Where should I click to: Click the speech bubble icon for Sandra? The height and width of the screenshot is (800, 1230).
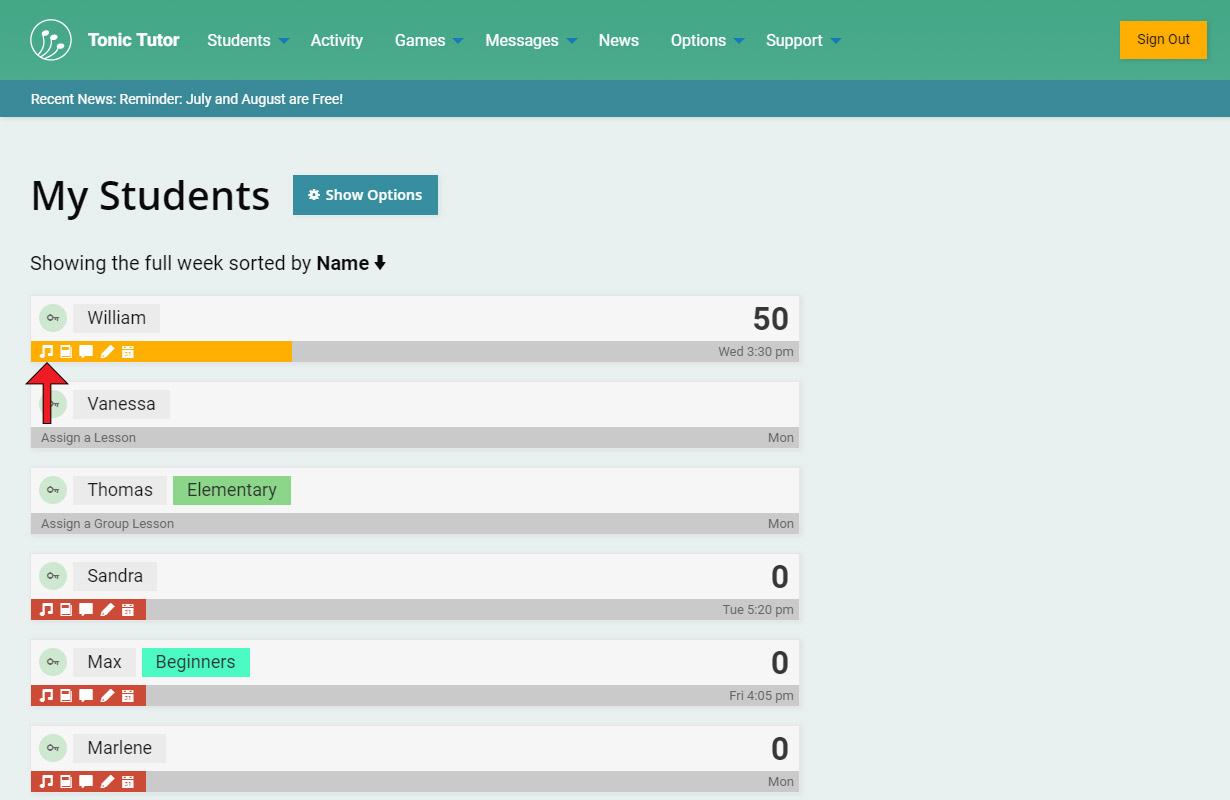(86, 610)
